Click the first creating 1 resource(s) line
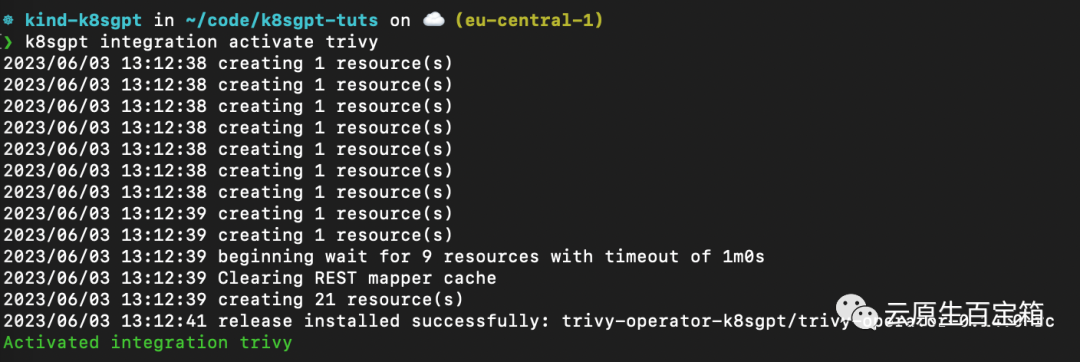Image resolution: width=1080 pixels, height=362 pixels. click(x=228, y=64)
